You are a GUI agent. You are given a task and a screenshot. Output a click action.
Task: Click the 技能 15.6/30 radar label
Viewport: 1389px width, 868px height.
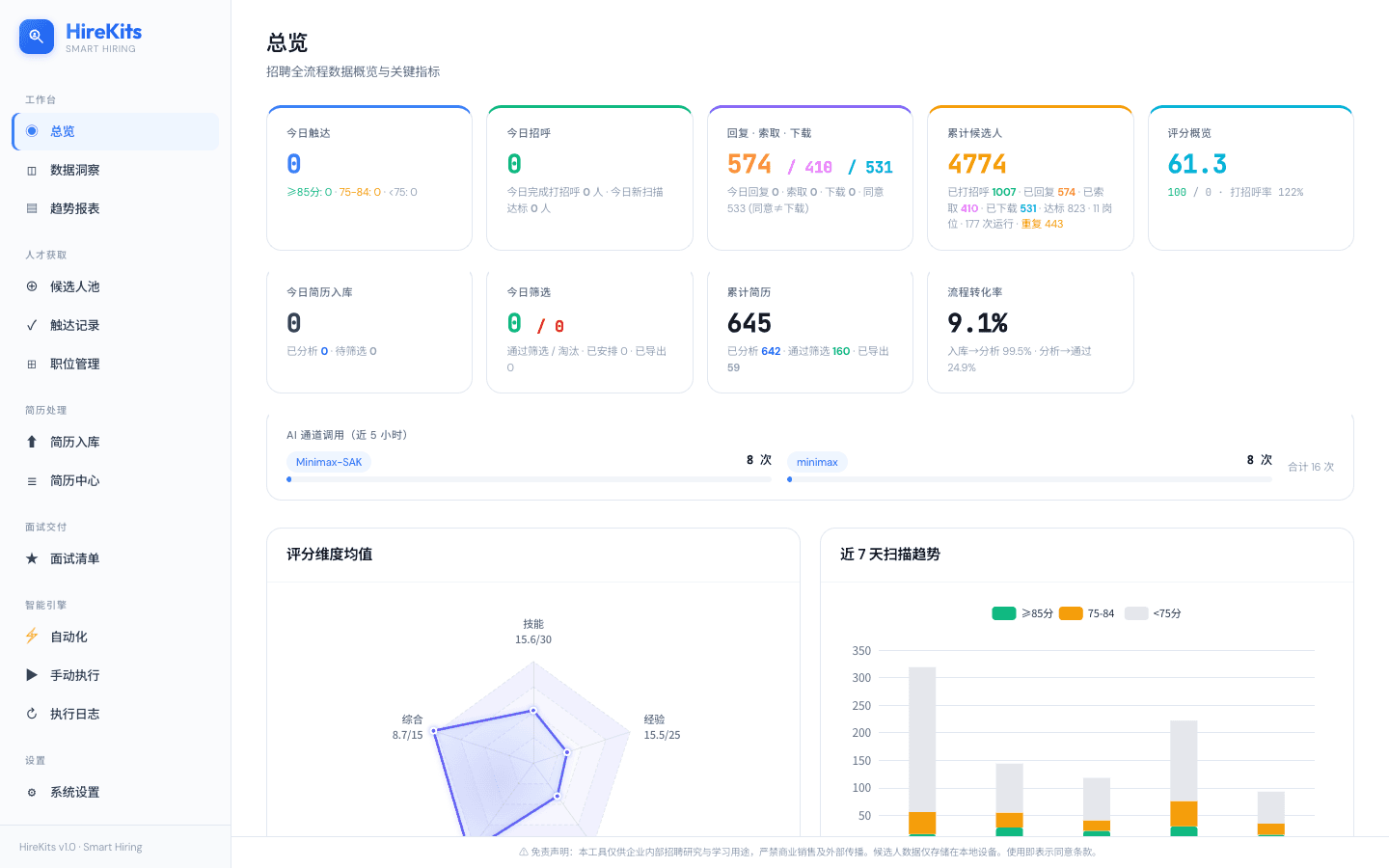point(533,632)
